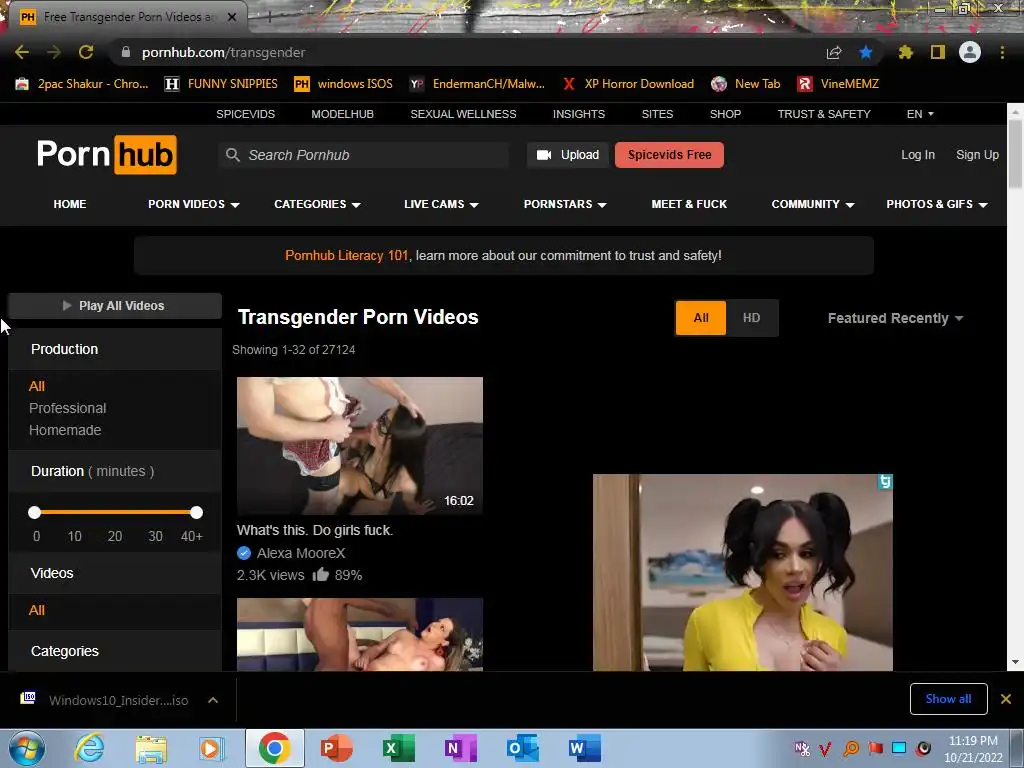Click the ad marker icon on the advertisement
Image resolution: width=1024 pixels, height=768 pixels.
tap(885, 482)
